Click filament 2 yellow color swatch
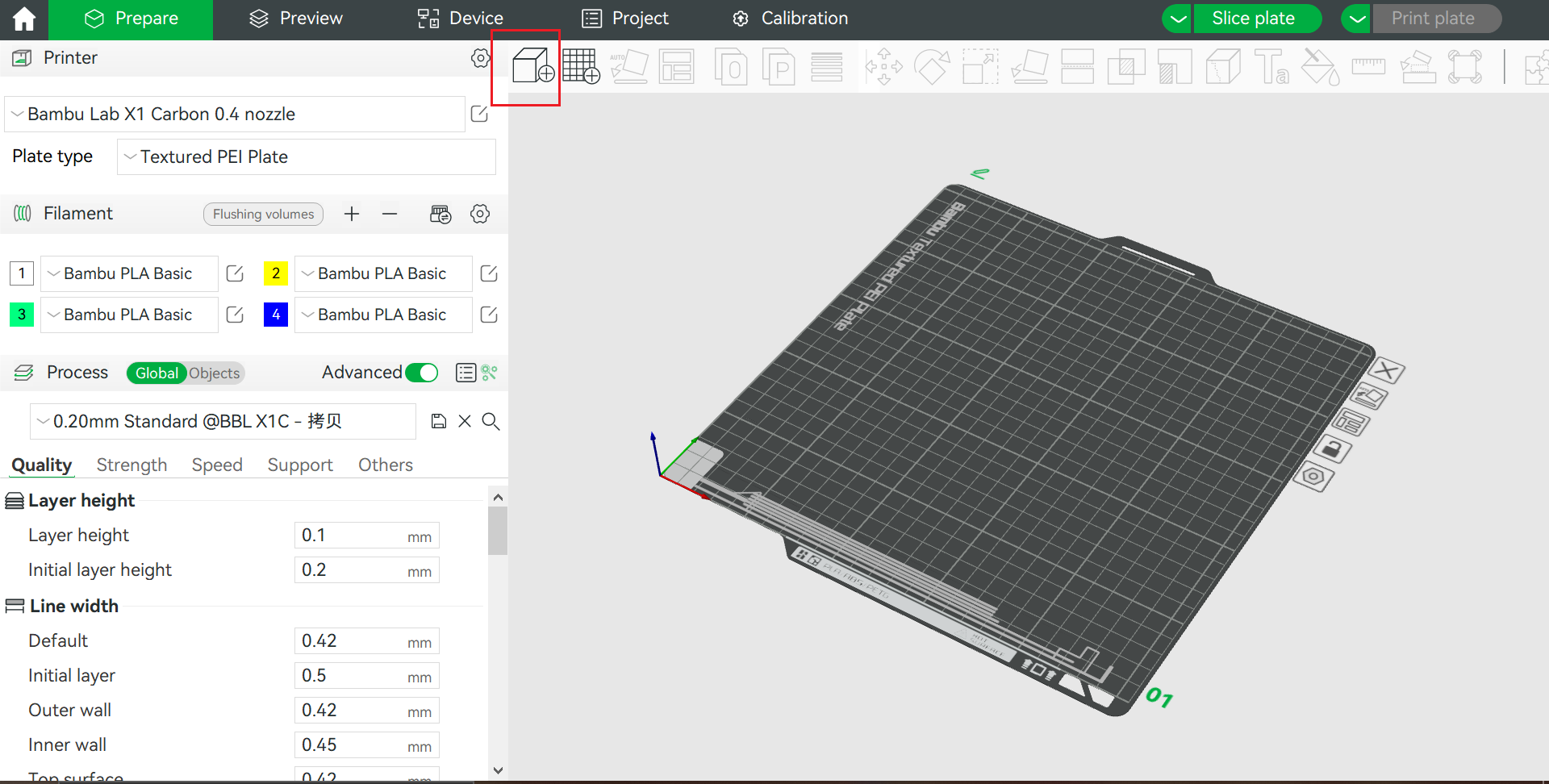 tap(276, 273)
